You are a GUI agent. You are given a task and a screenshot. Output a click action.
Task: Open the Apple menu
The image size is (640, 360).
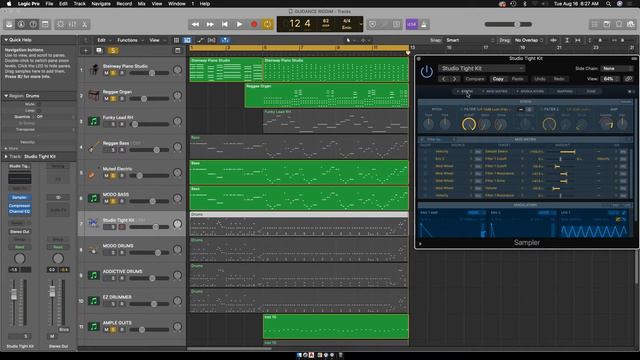(x=9, y=4)
